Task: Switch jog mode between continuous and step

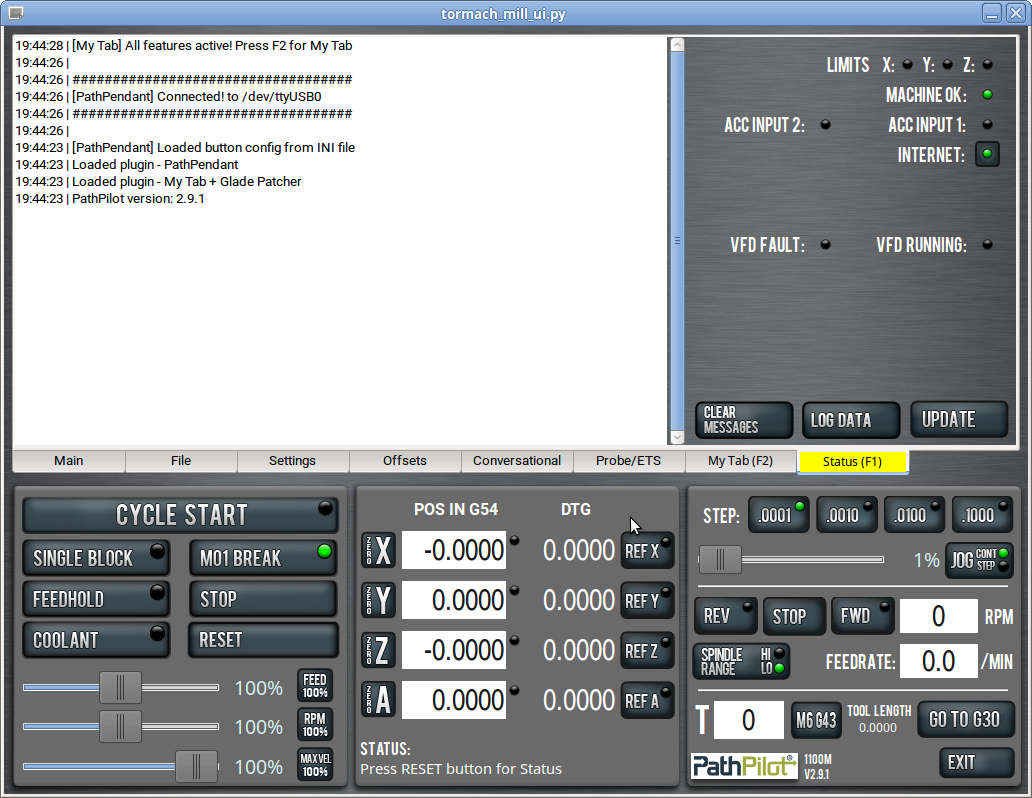Action: tap(979, 560)
